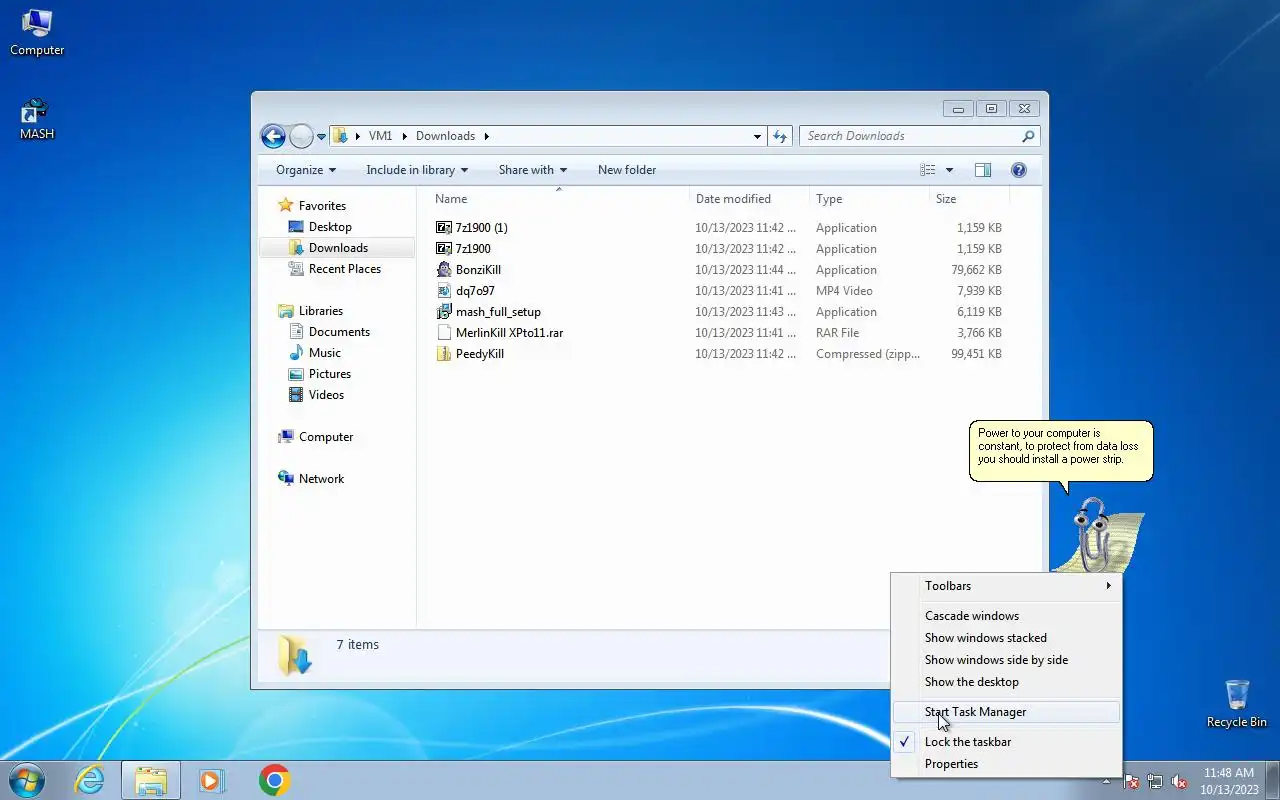Sort by Date modified column header
This screenshot has height=800, width=1280.
tap(749, 199)
